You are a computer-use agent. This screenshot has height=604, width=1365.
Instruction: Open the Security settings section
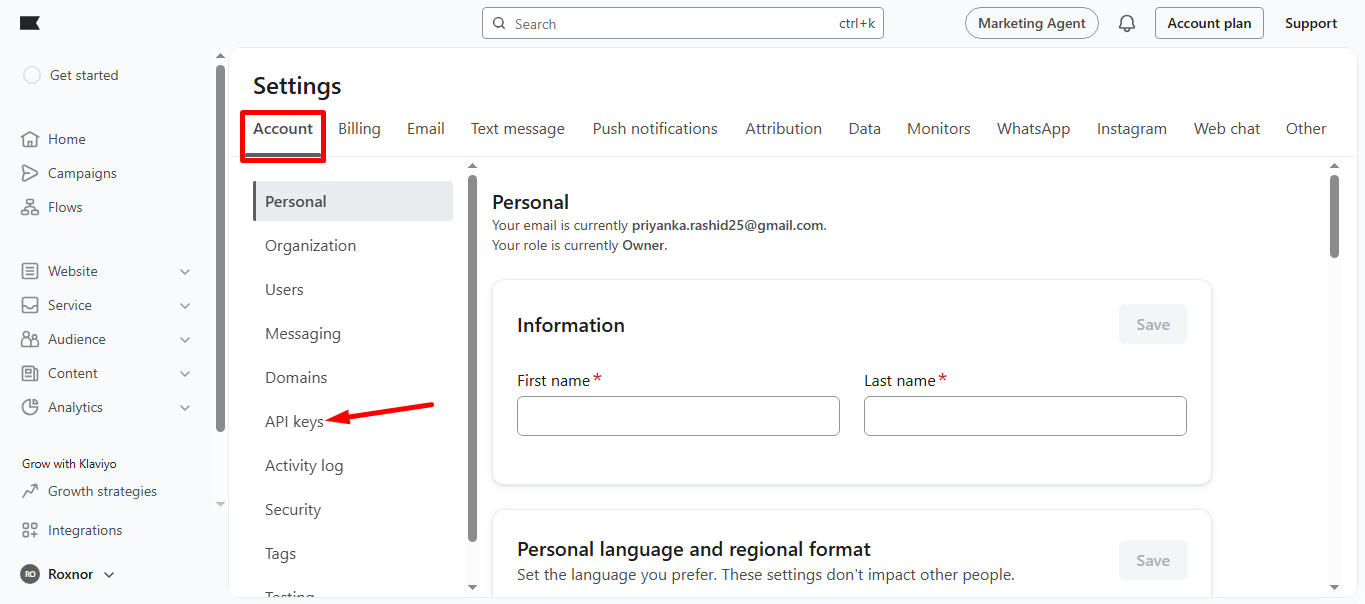(x=292, y=509)
